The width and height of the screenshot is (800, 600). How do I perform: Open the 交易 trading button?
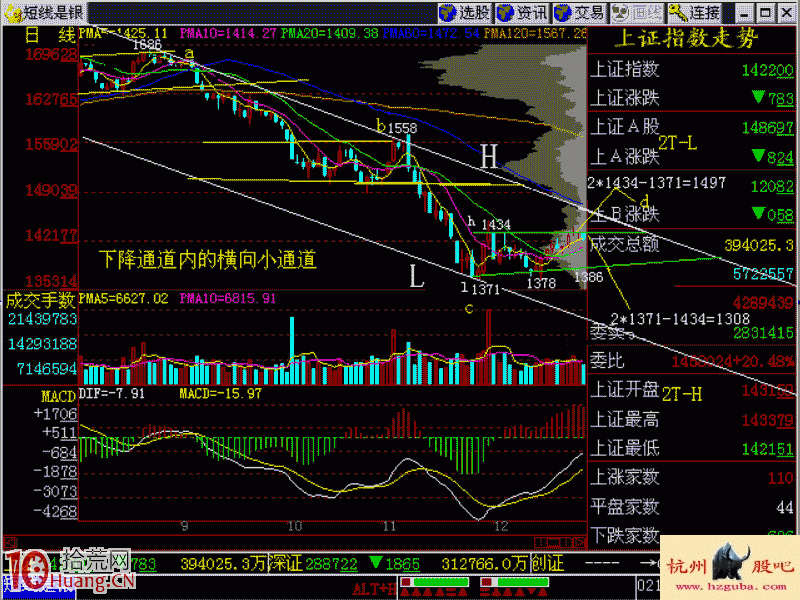click(x=581, y=13)
